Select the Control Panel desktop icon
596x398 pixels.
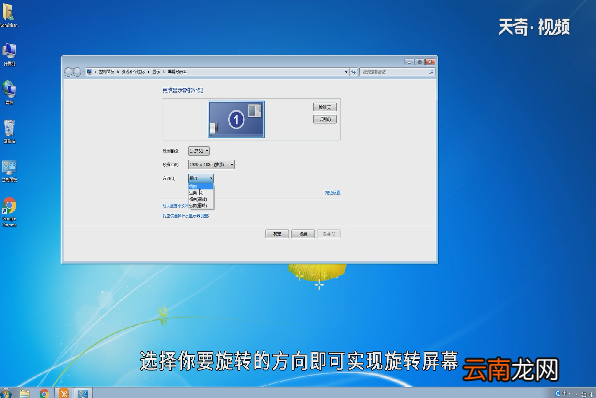pos(9,170)
